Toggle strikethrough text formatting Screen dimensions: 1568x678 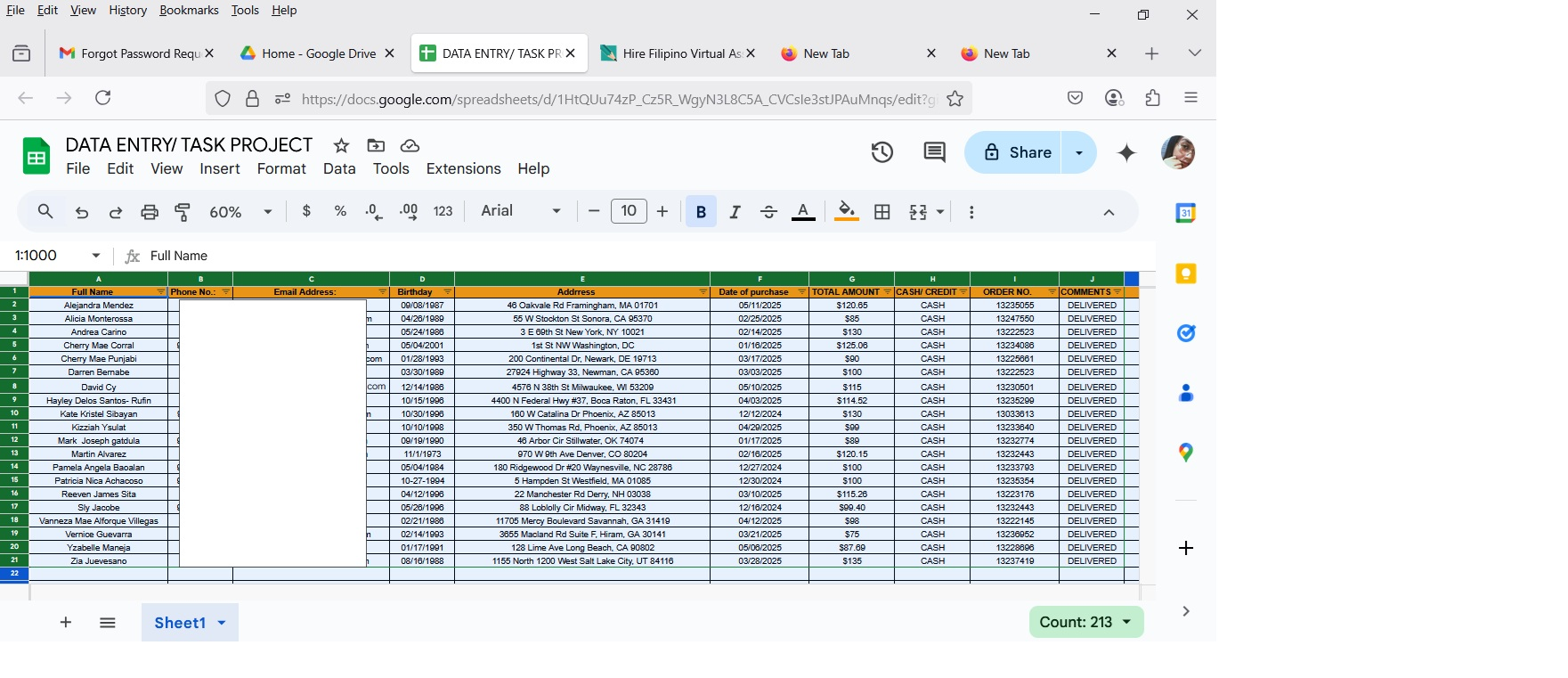coord(769,212)
